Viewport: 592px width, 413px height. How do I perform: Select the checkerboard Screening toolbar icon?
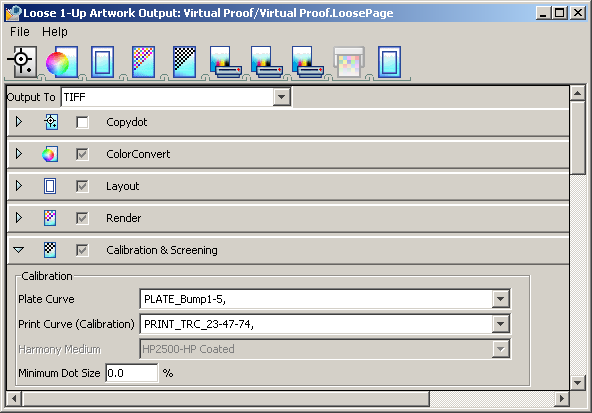(x=184, y=62)
